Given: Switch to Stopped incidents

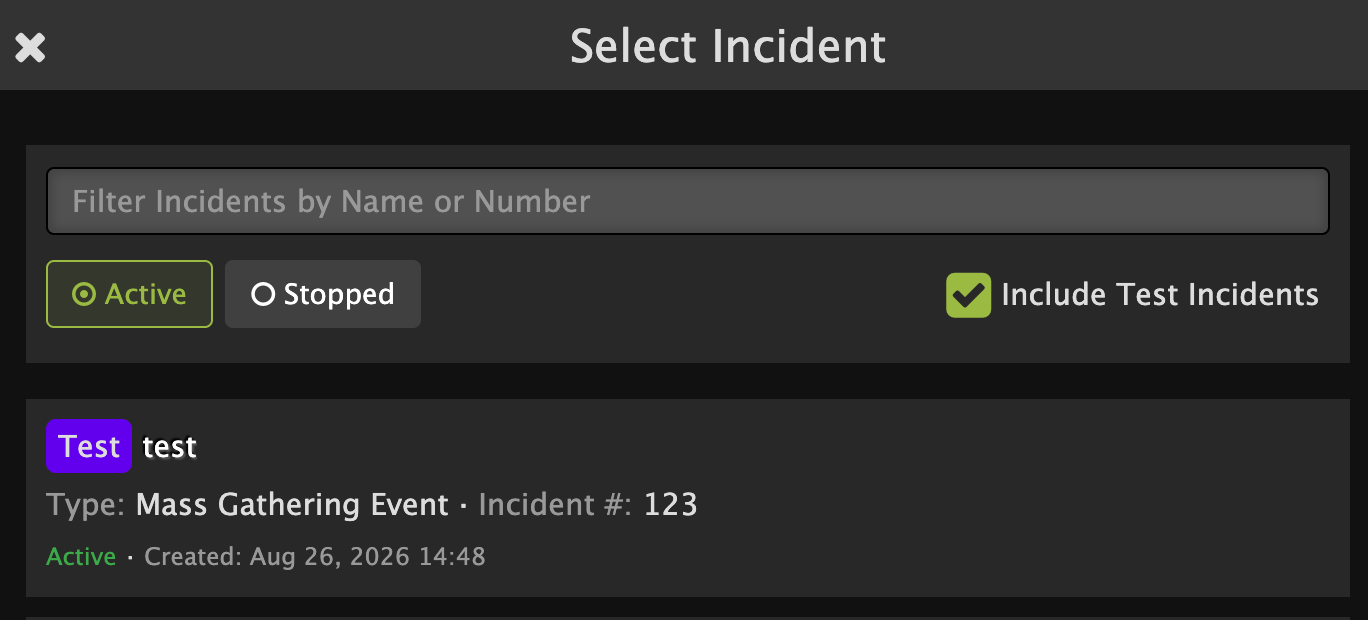Looking at the screenshot, I should click(323, 294).
